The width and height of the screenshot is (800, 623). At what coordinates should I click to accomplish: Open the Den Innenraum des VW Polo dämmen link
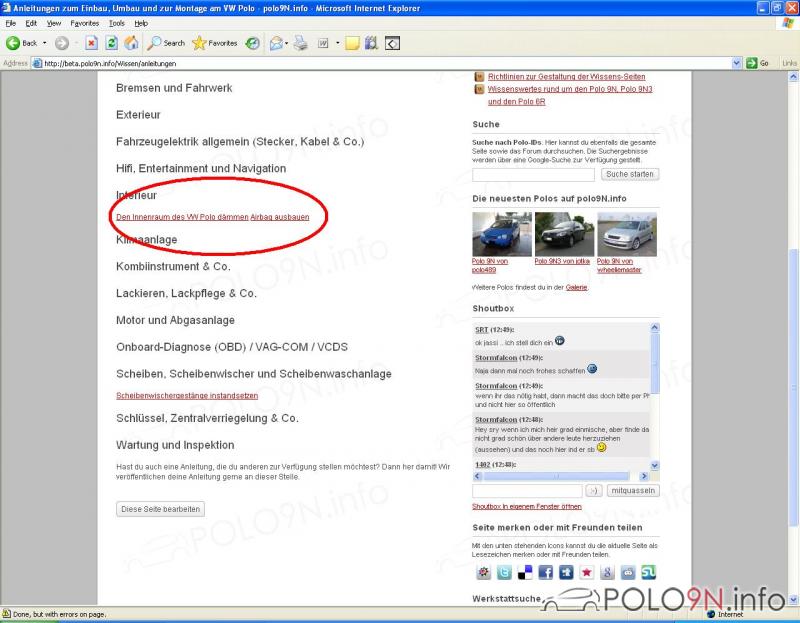click(x=182, y=217)
